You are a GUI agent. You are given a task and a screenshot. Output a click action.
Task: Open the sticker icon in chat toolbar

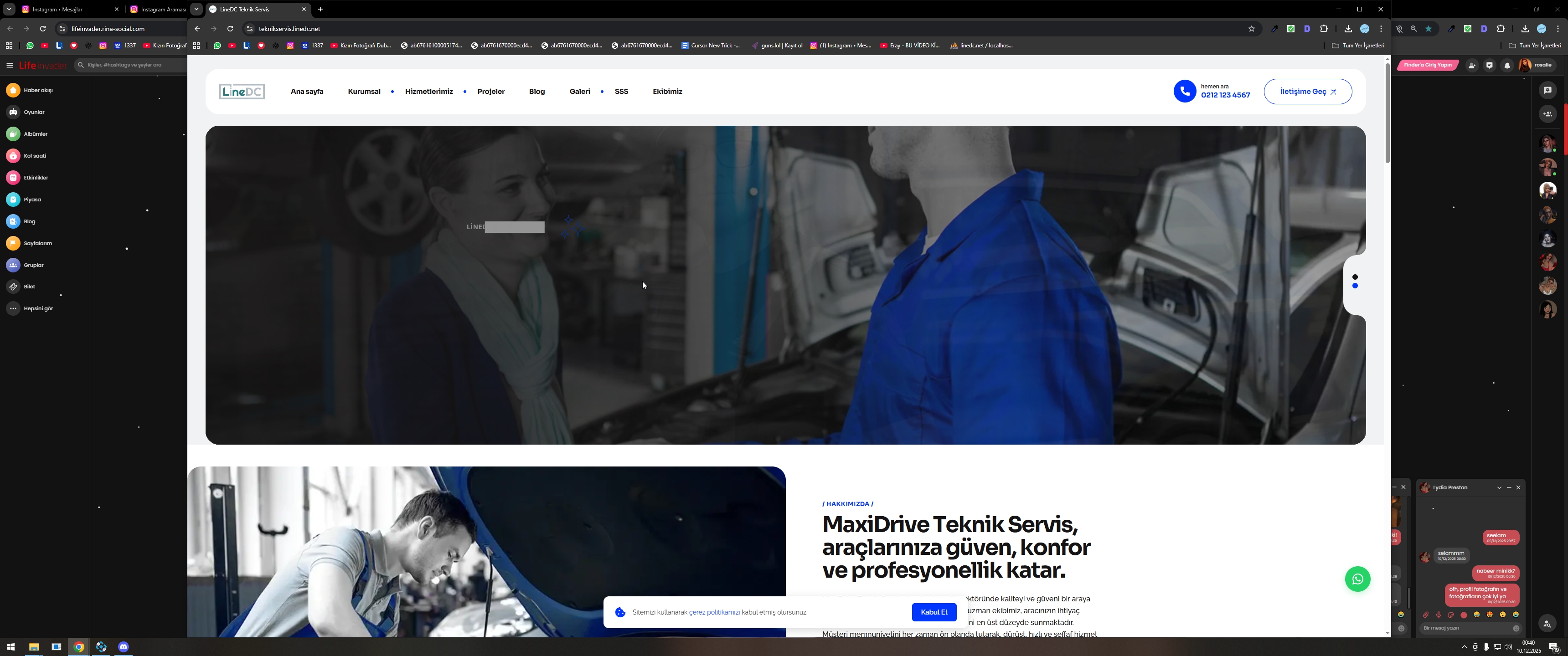[x=1451, y=615]
